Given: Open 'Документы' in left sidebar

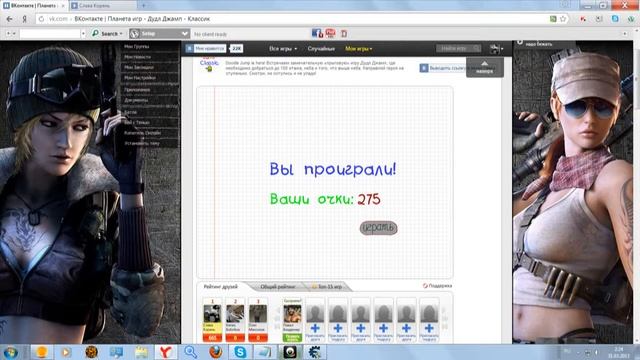Looking at the screenshot, I should tap(136, 100).
